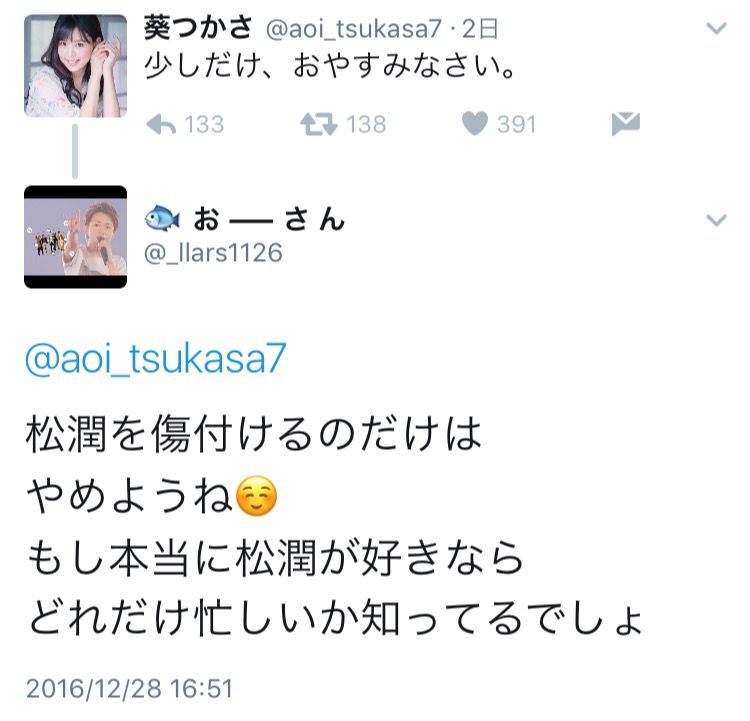Open the 葵つかさ display name

(x=198, y=28)
